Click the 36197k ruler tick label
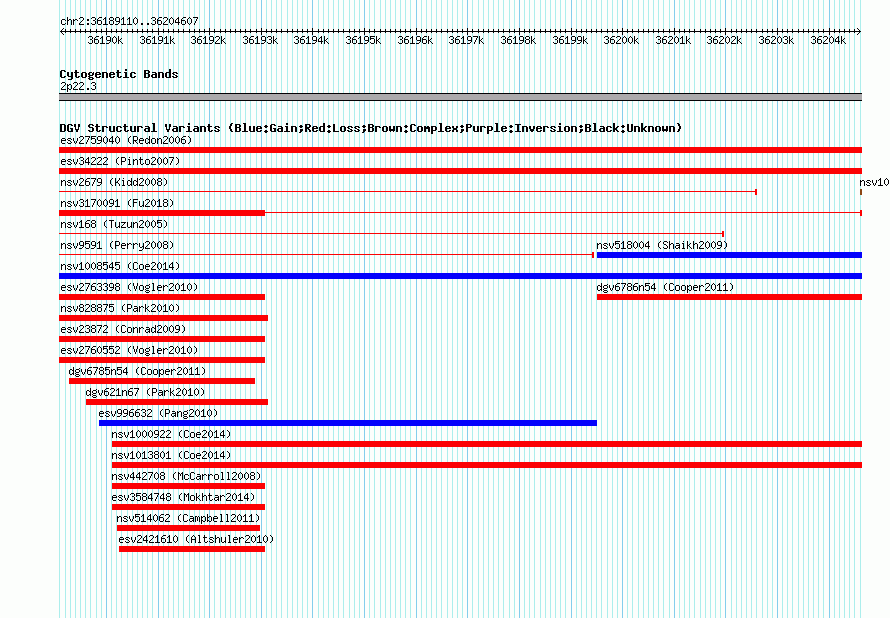 tap(466, 40)
